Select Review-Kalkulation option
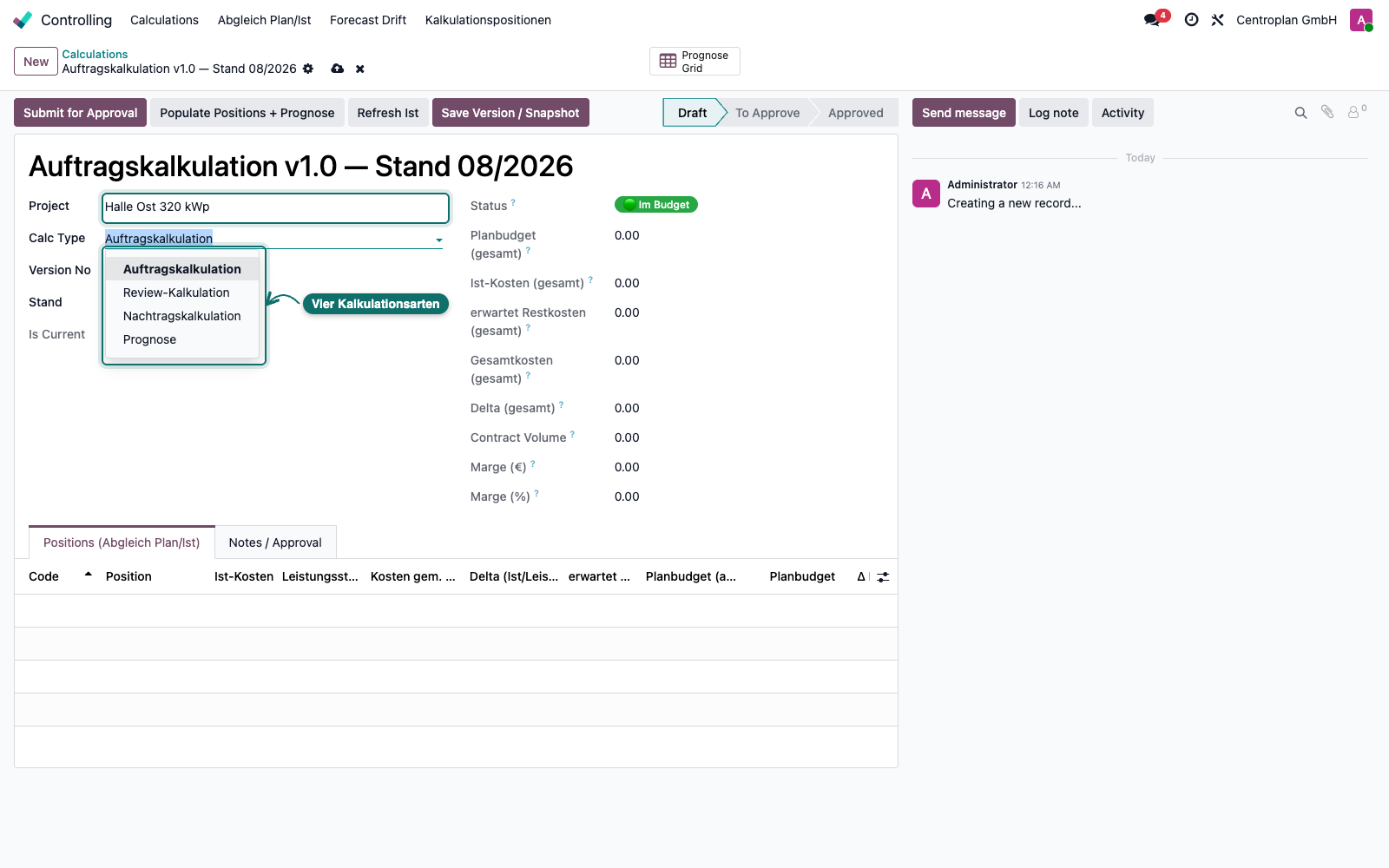Screen dimensions: 1389x868 pos(182,293)
